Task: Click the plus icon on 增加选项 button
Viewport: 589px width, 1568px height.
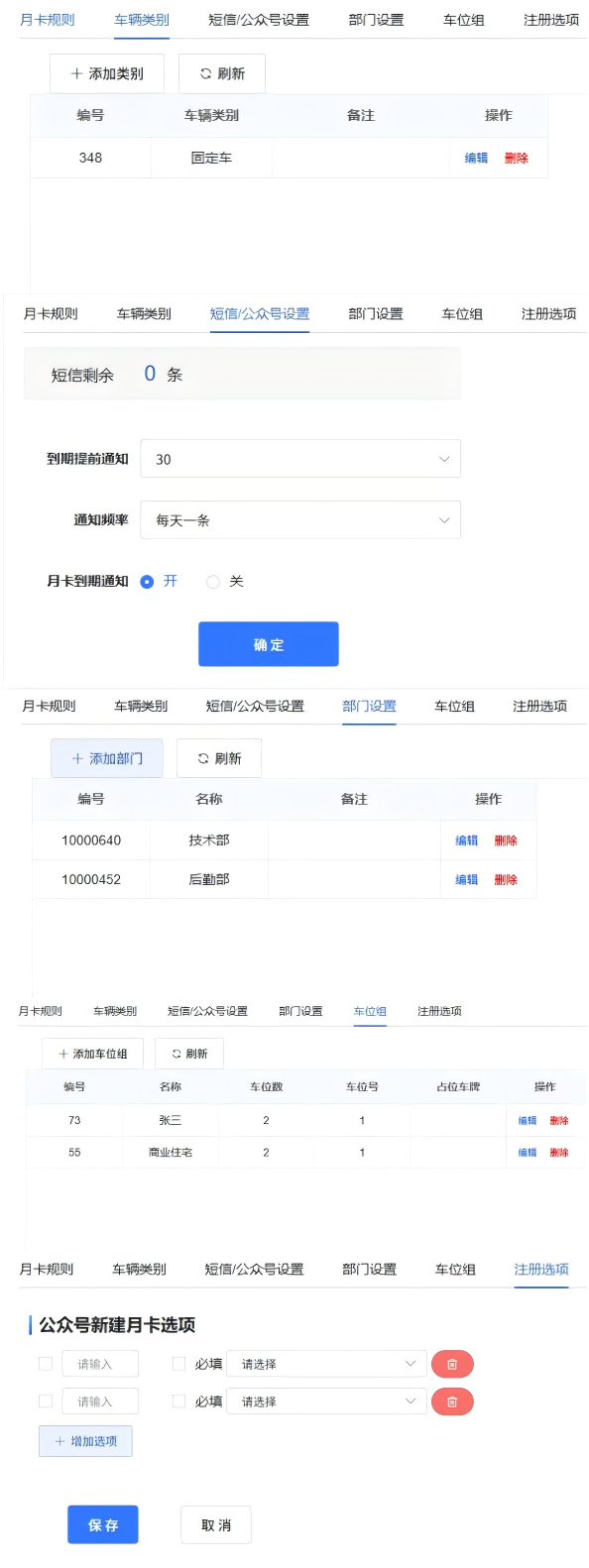Action: point(59,1441)
